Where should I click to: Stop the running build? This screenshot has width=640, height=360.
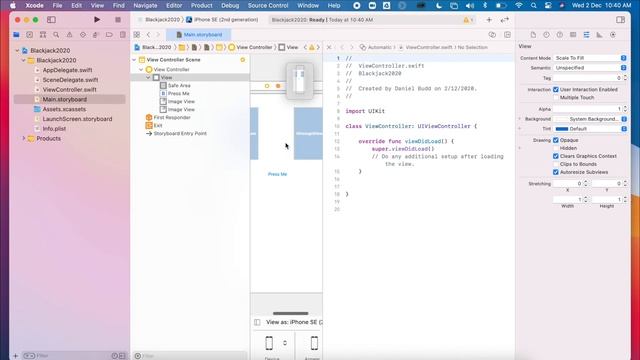click(x=118, y=20)
